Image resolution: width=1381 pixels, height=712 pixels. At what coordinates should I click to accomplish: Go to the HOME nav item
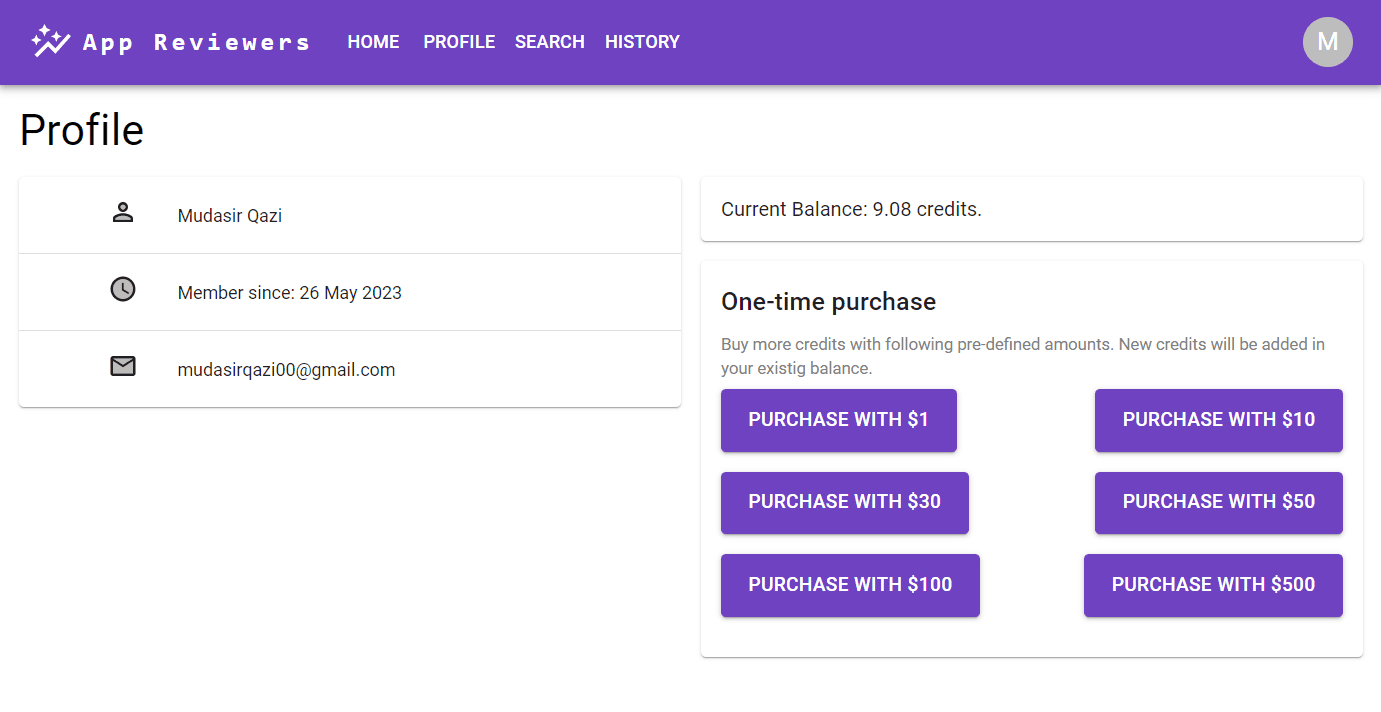pyautogui.click(x=373, y=42)
